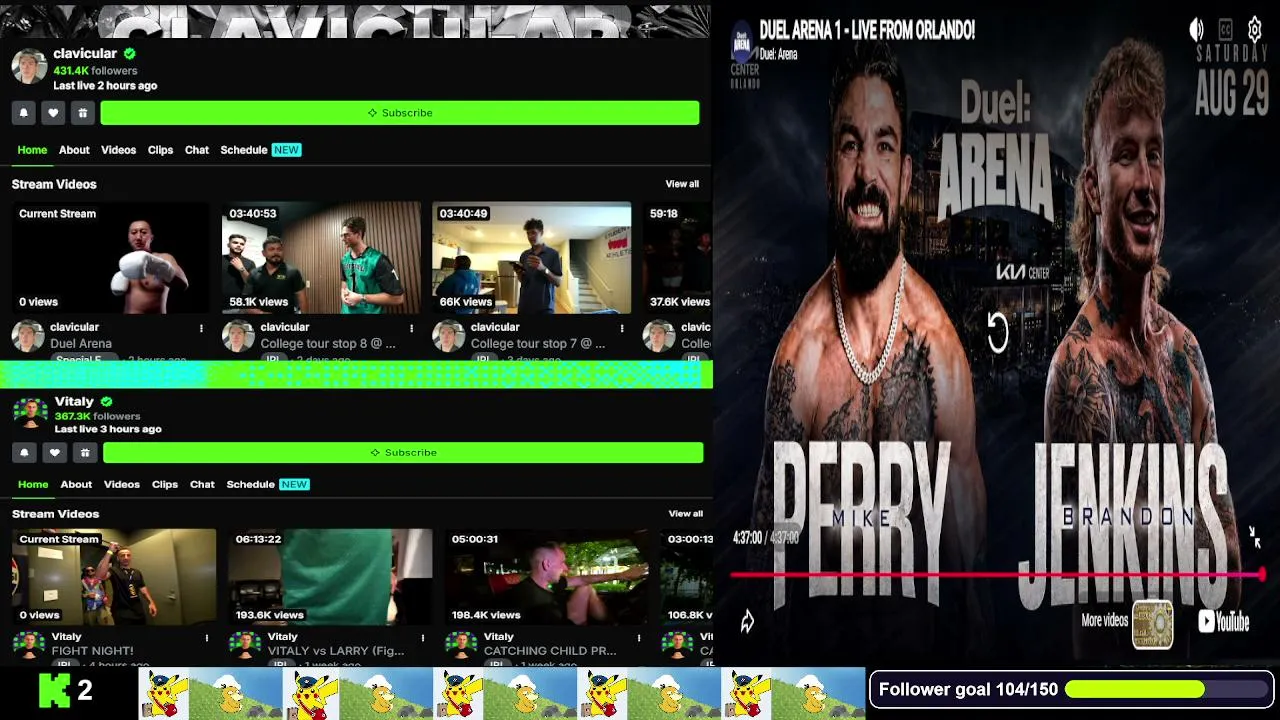Click the Duel Arena channel avatar in player

click(742, 44)
